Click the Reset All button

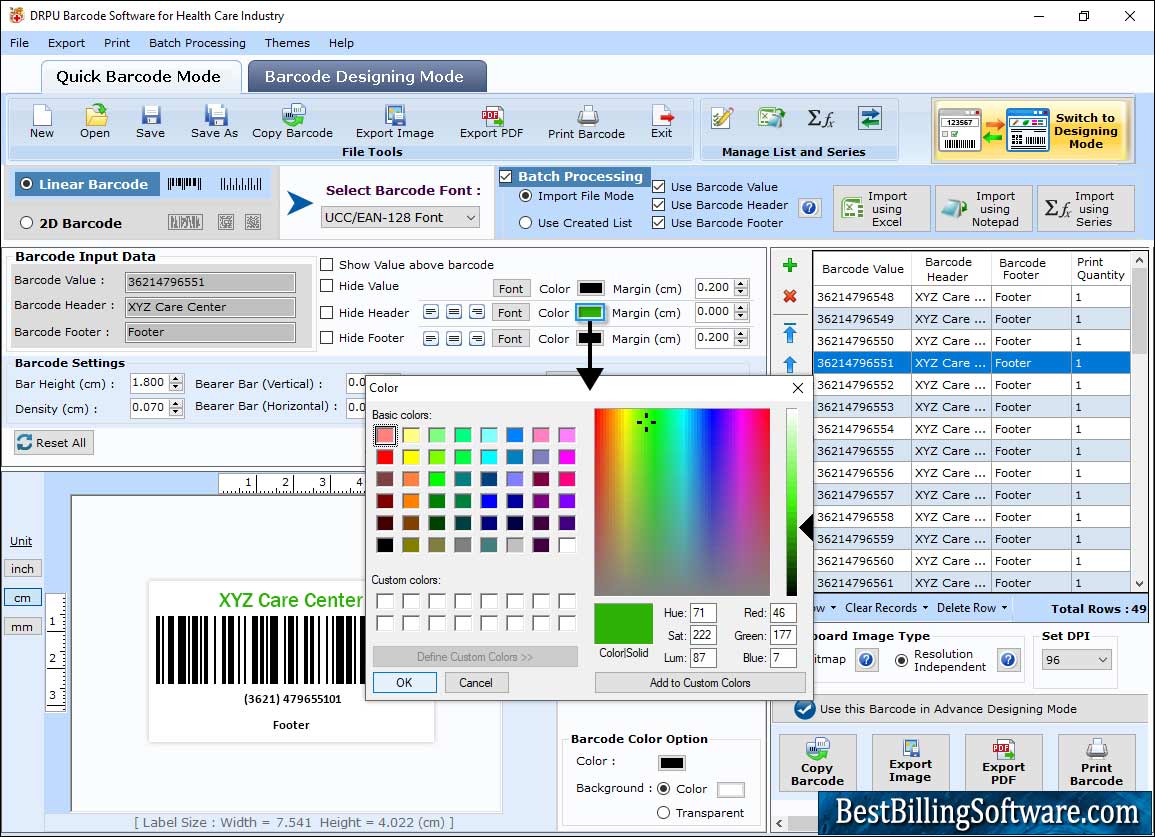pyautogui.click(x=54, y=443)
